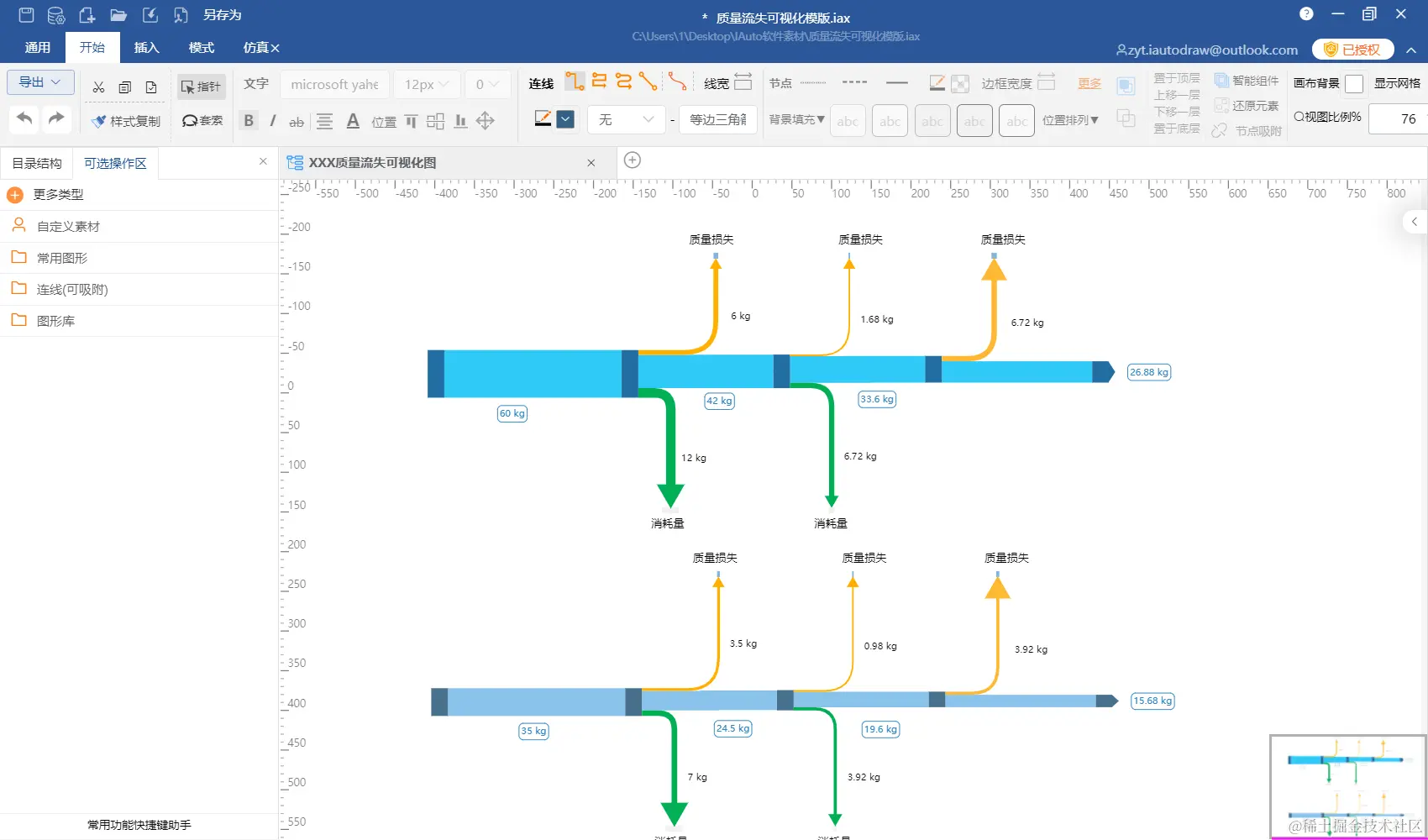Click the open folder icon in title bar
1428x840 pixels.
pyautogui.click(x=118, y=14)
